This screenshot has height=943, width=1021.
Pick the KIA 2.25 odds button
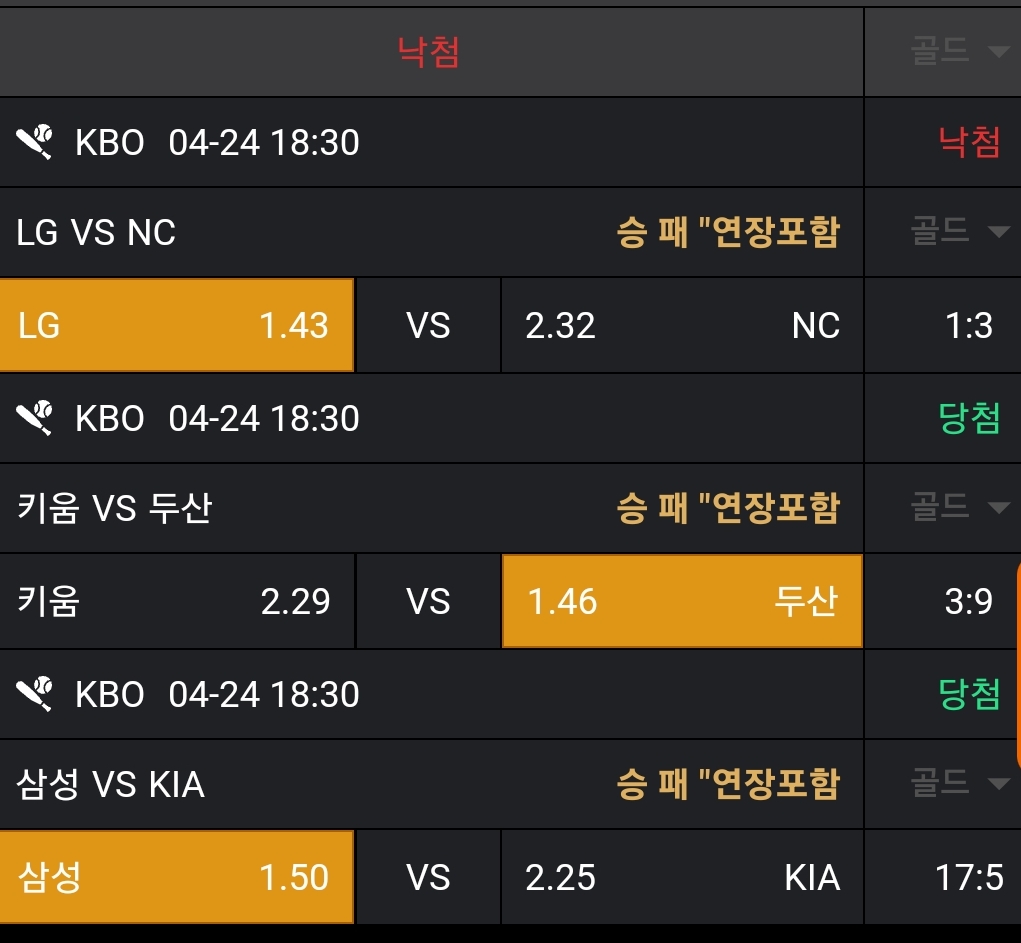tap(682, 878)
